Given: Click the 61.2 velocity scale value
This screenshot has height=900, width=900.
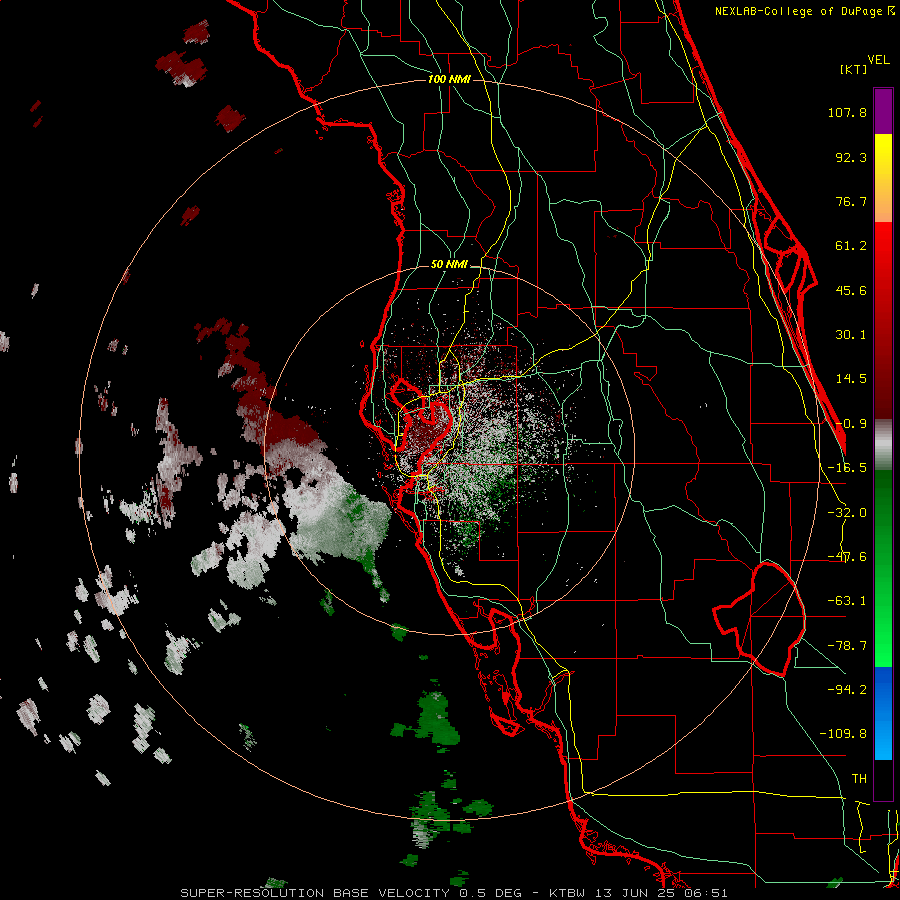Looking at the screenshot, I should (x=851, y=246).
